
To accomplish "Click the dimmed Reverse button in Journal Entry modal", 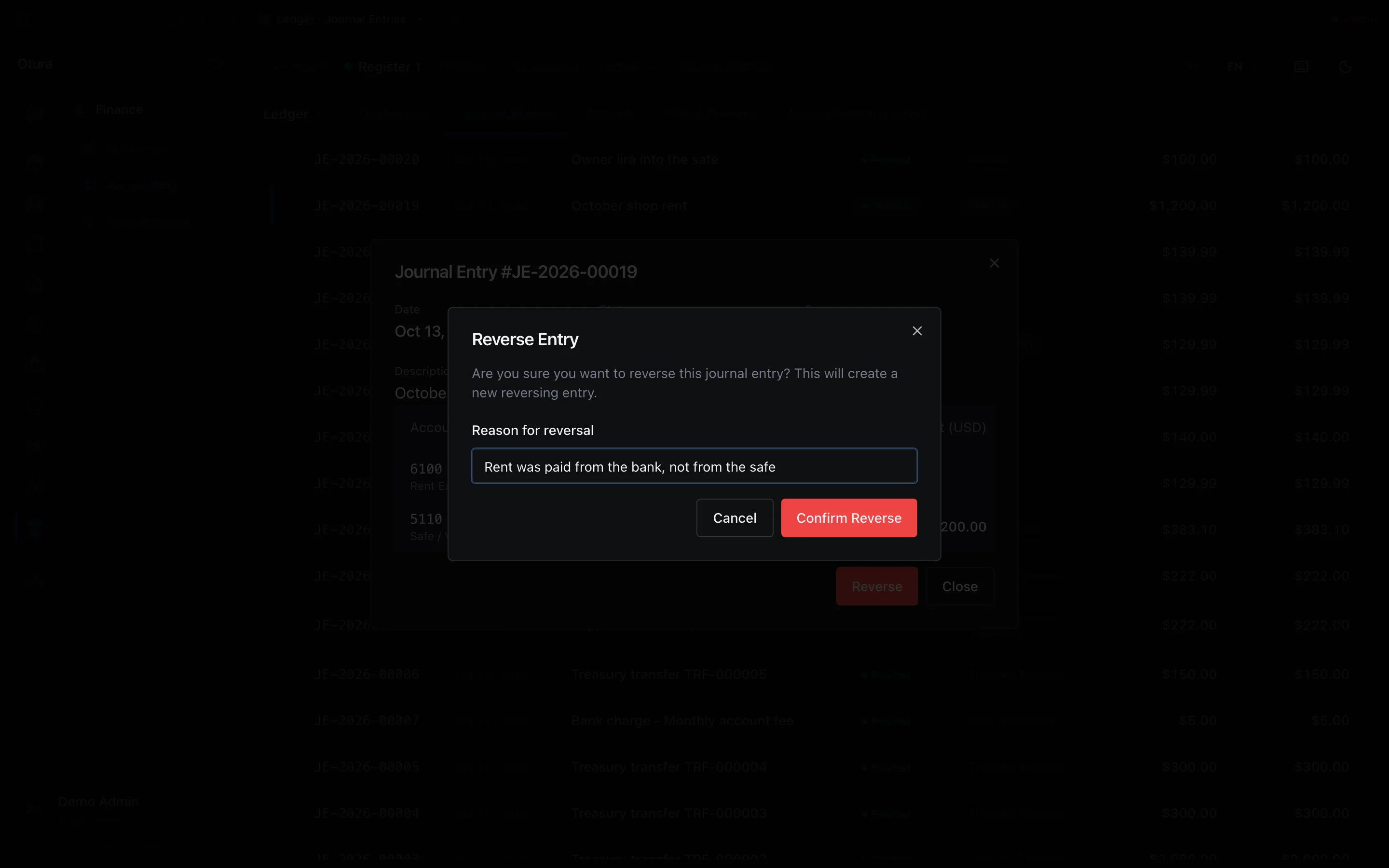I will (876, 586).
